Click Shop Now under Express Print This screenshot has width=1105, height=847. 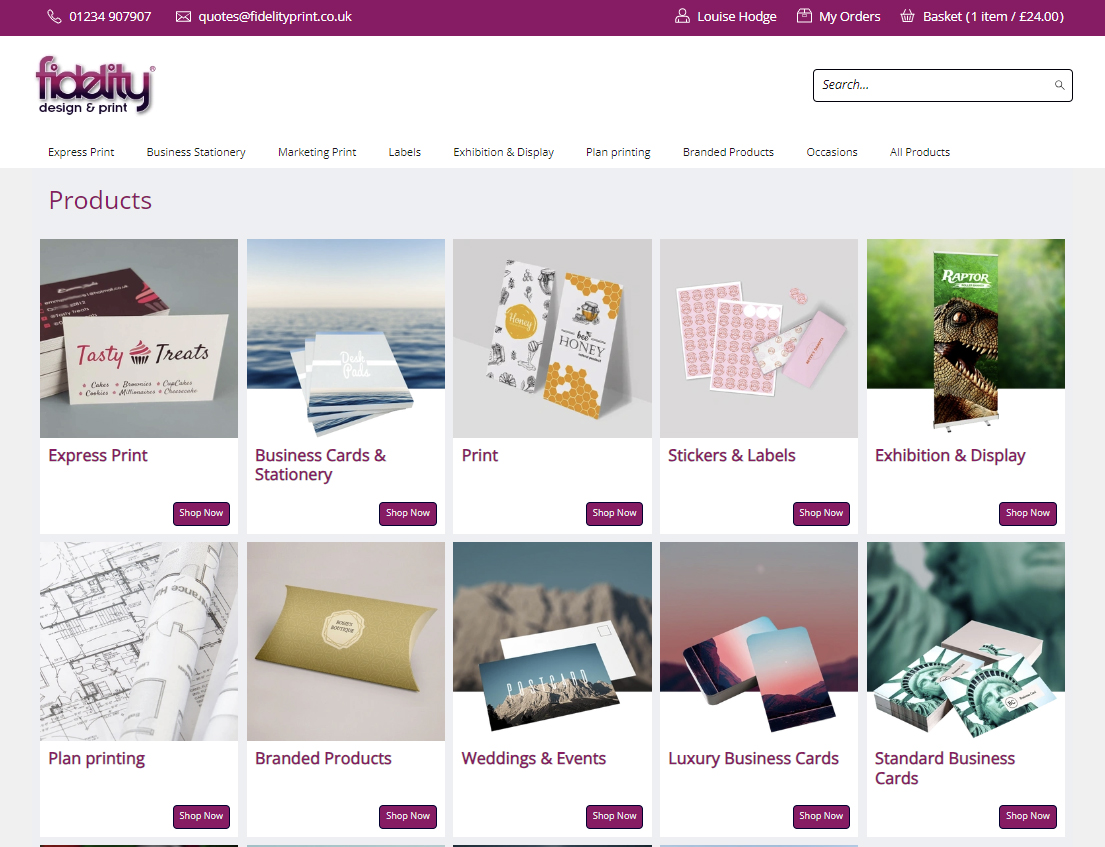coord(201,513)
